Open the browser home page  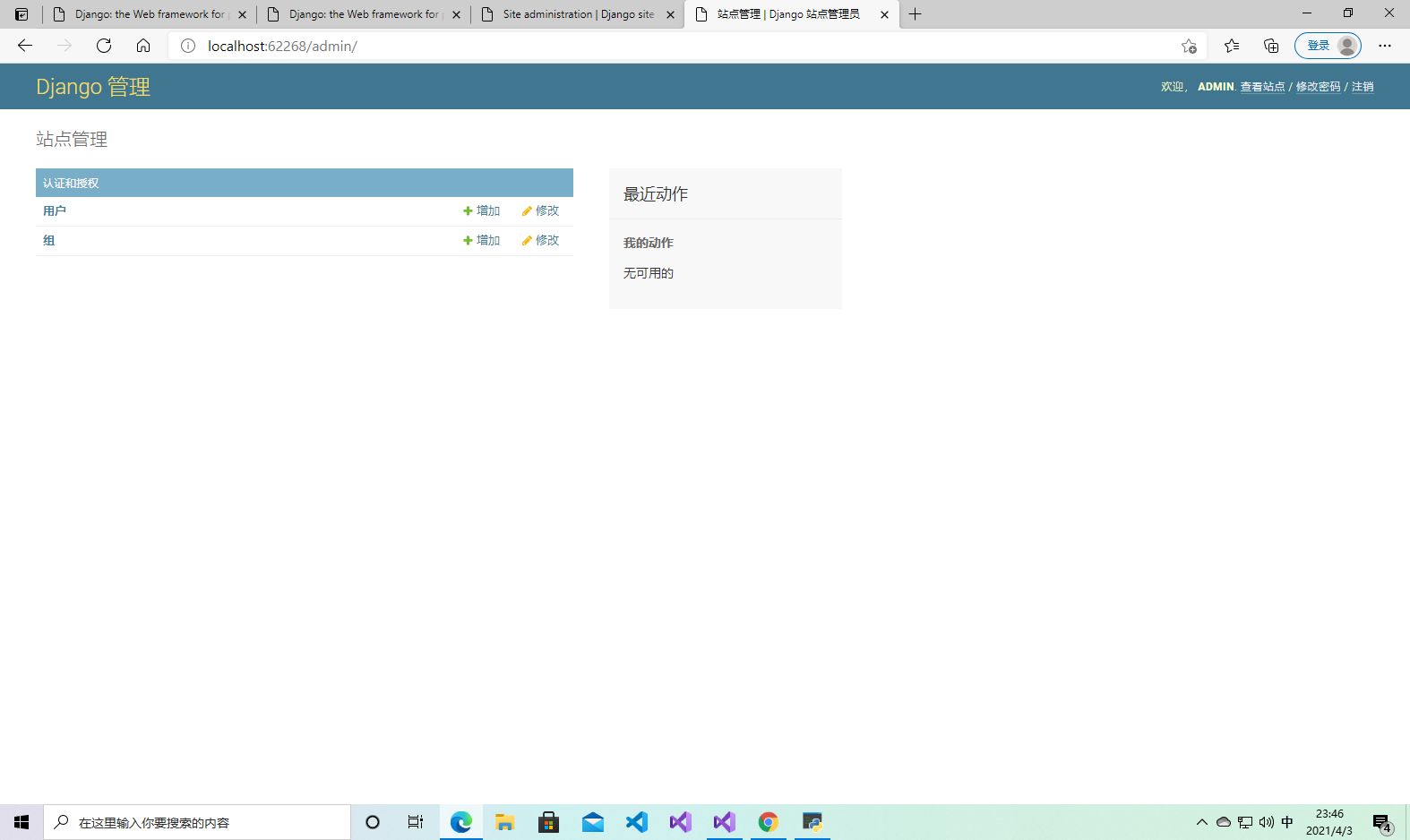[143, 46]
